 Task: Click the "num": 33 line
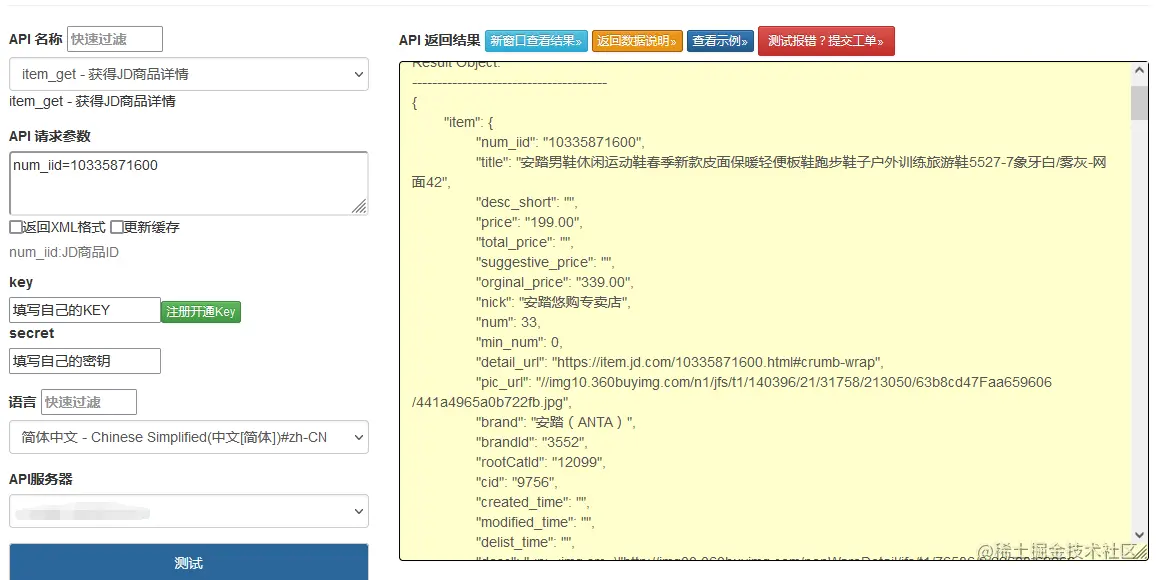(x=508, y=322)
